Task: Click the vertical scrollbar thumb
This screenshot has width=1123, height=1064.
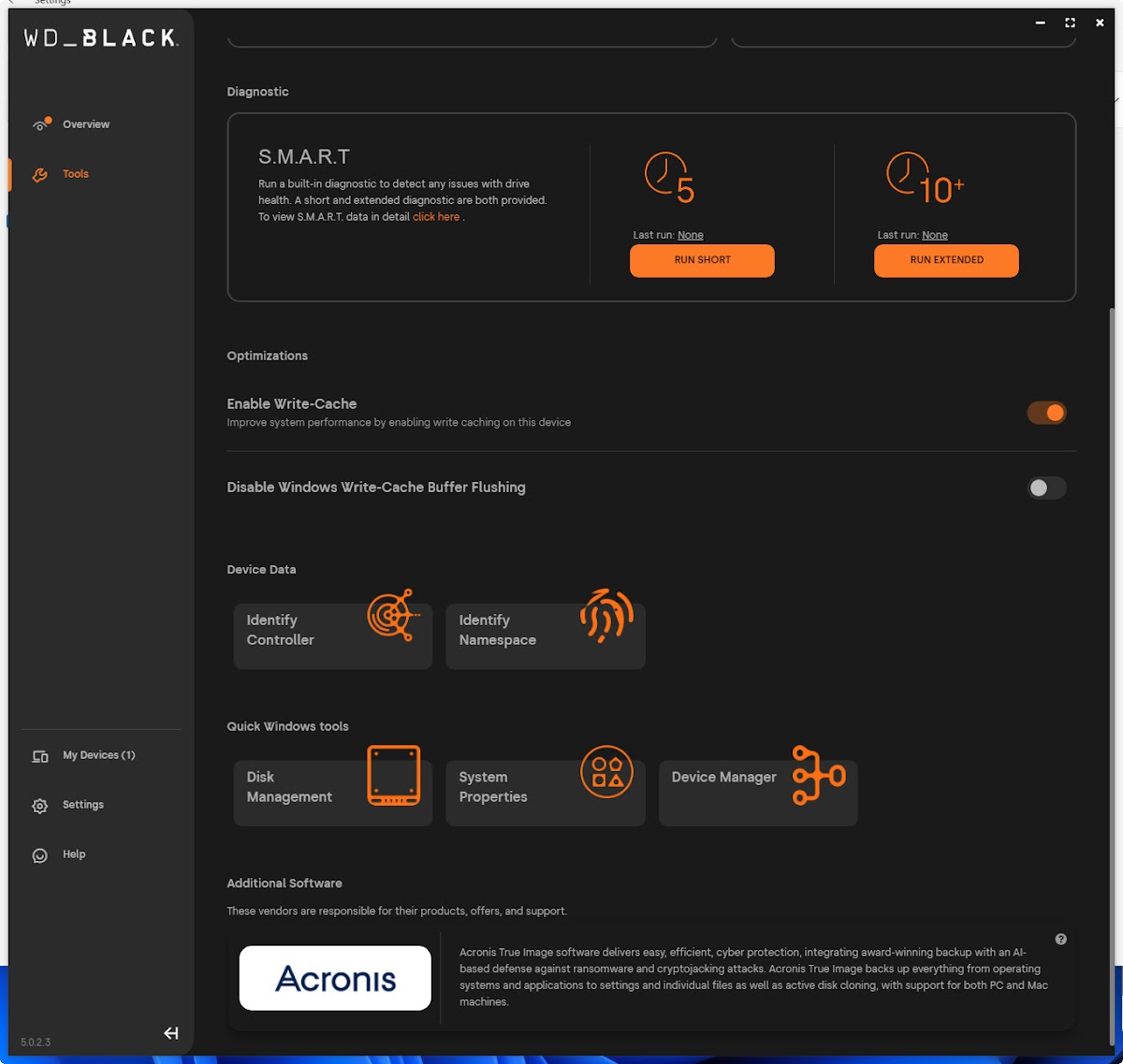Action: (1113, 678)
